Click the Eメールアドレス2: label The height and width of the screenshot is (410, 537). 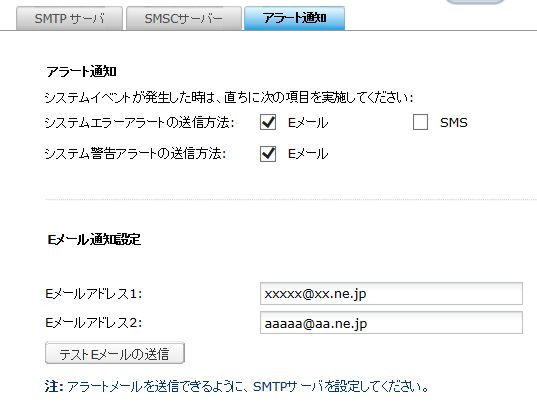(x=93, y=323)
